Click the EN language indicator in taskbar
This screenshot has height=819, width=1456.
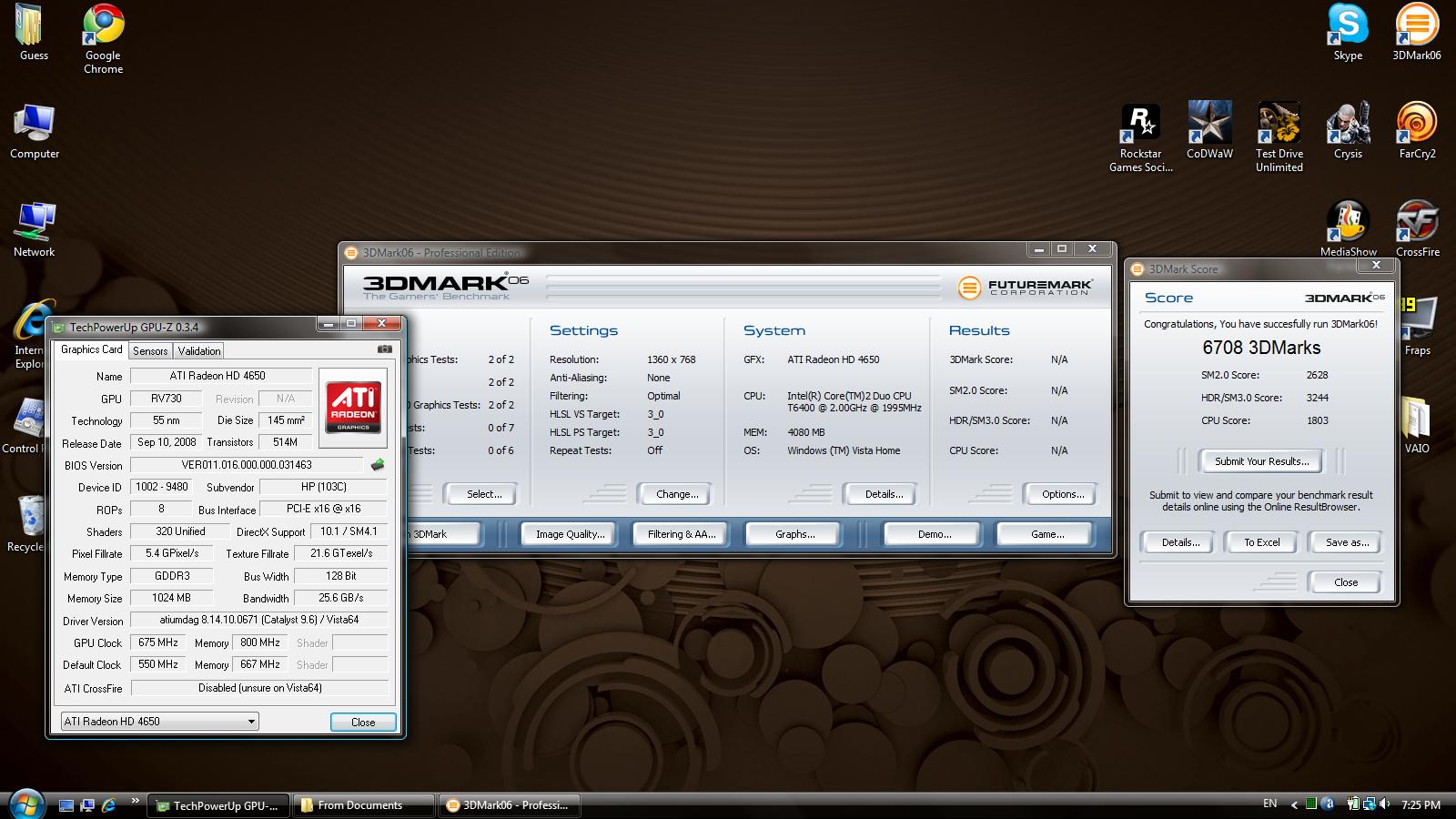point(1270,804)
